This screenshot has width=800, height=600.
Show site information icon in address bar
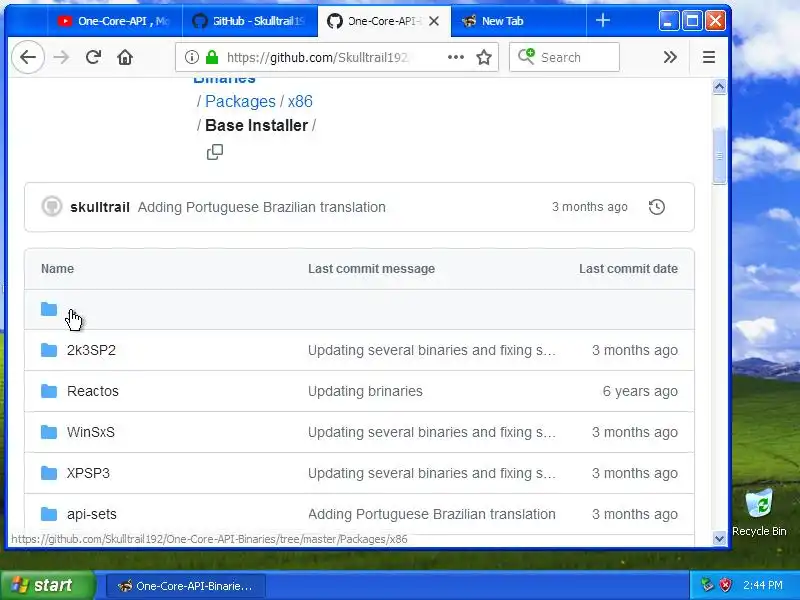pyautogui.click(x=191, y=57)
